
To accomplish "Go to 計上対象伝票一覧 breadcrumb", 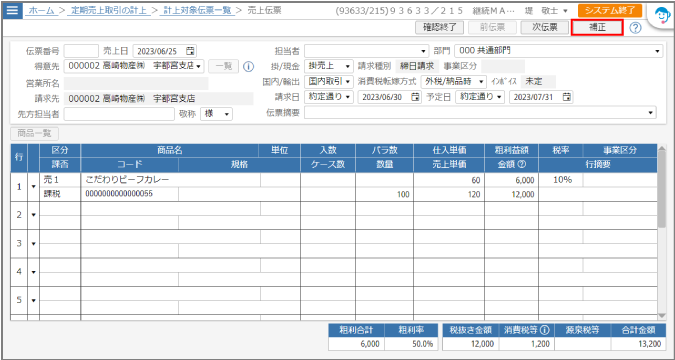I will (x=198, y=10).
